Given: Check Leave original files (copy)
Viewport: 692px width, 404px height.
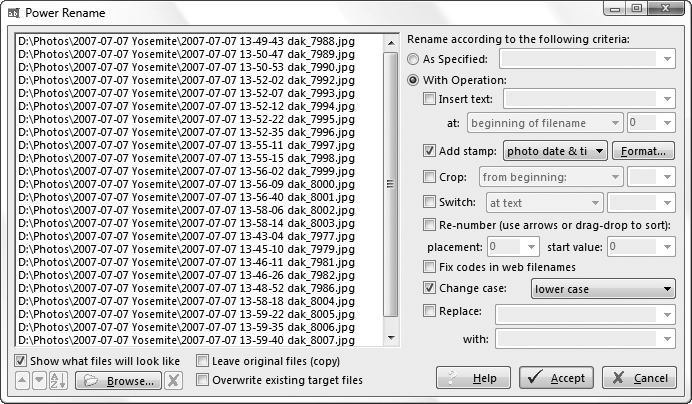Looking at the screenshot, I should point(202,361).
